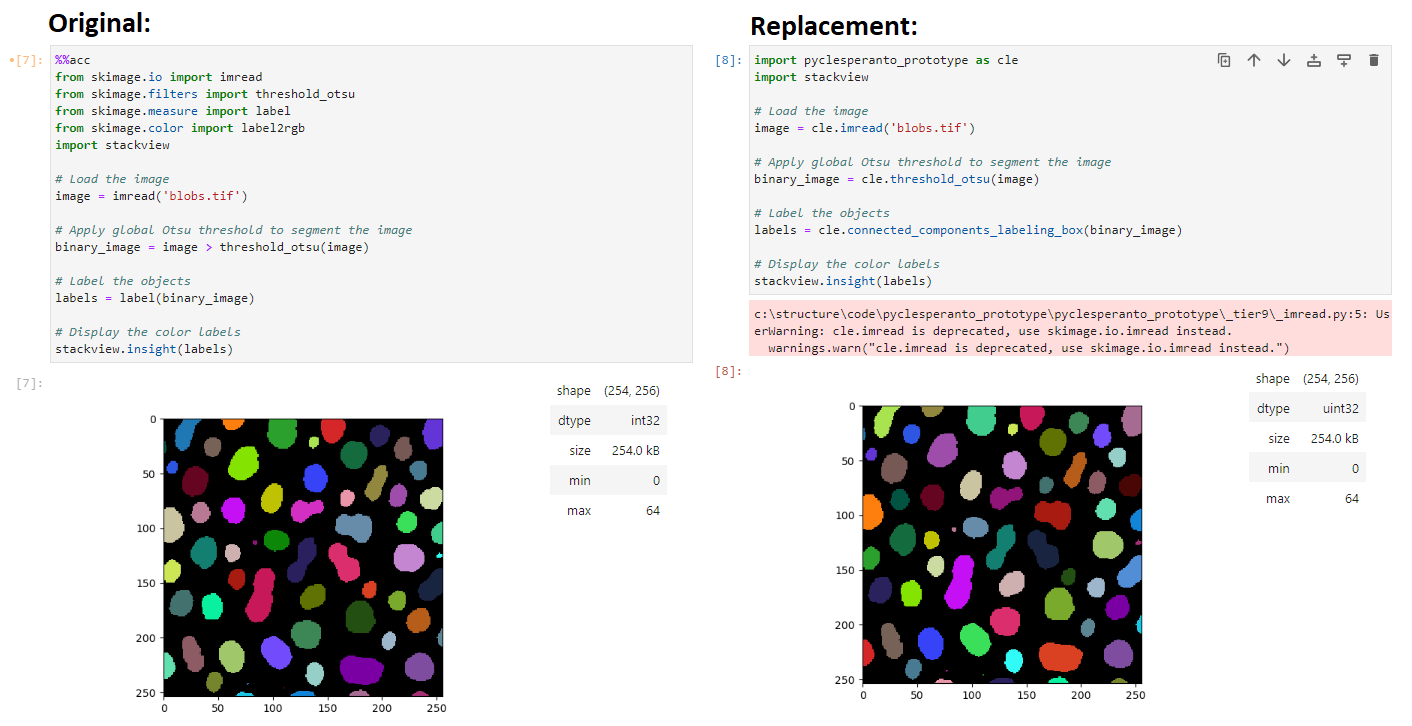Click the output prompt [8] beside the replacement plot
The image size is (1412, 726).
pyautogui.click(x=729, y=372)
